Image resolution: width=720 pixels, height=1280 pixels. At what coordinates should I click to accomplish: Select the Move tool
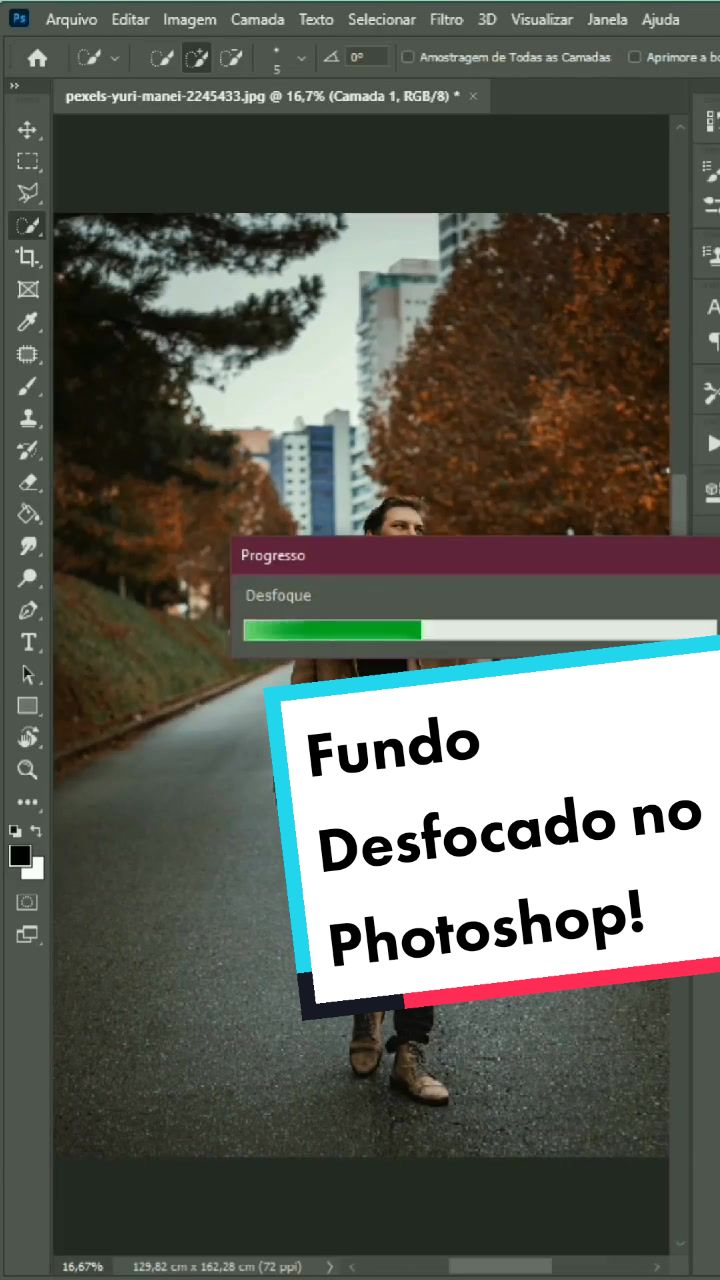click(x=27, y=130)
